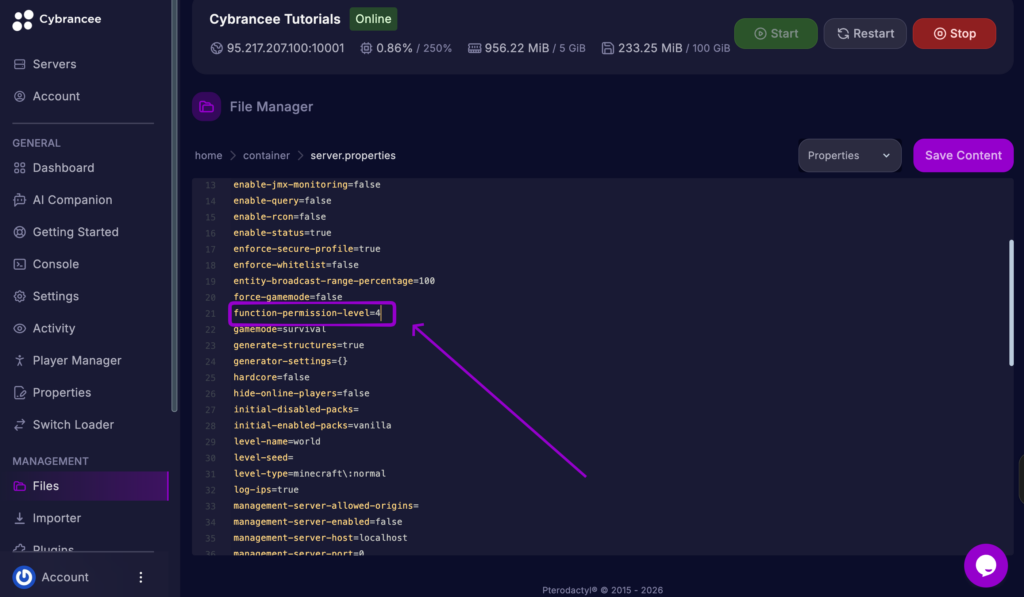The height and width of the screenshot is (597, 1024).
Task: Open the live chat bubble
Action: tap(985, 565)
